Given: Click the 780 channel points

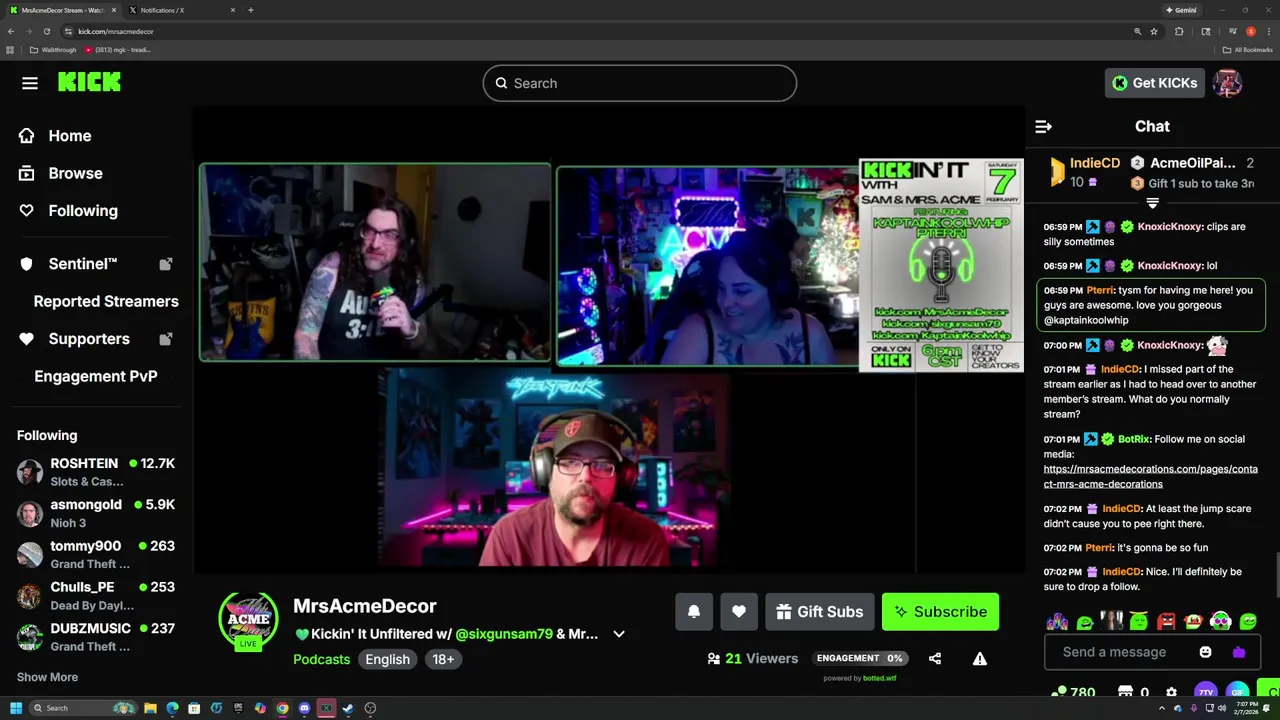Looking at the screenshot, I should (x=1074, y=692).
